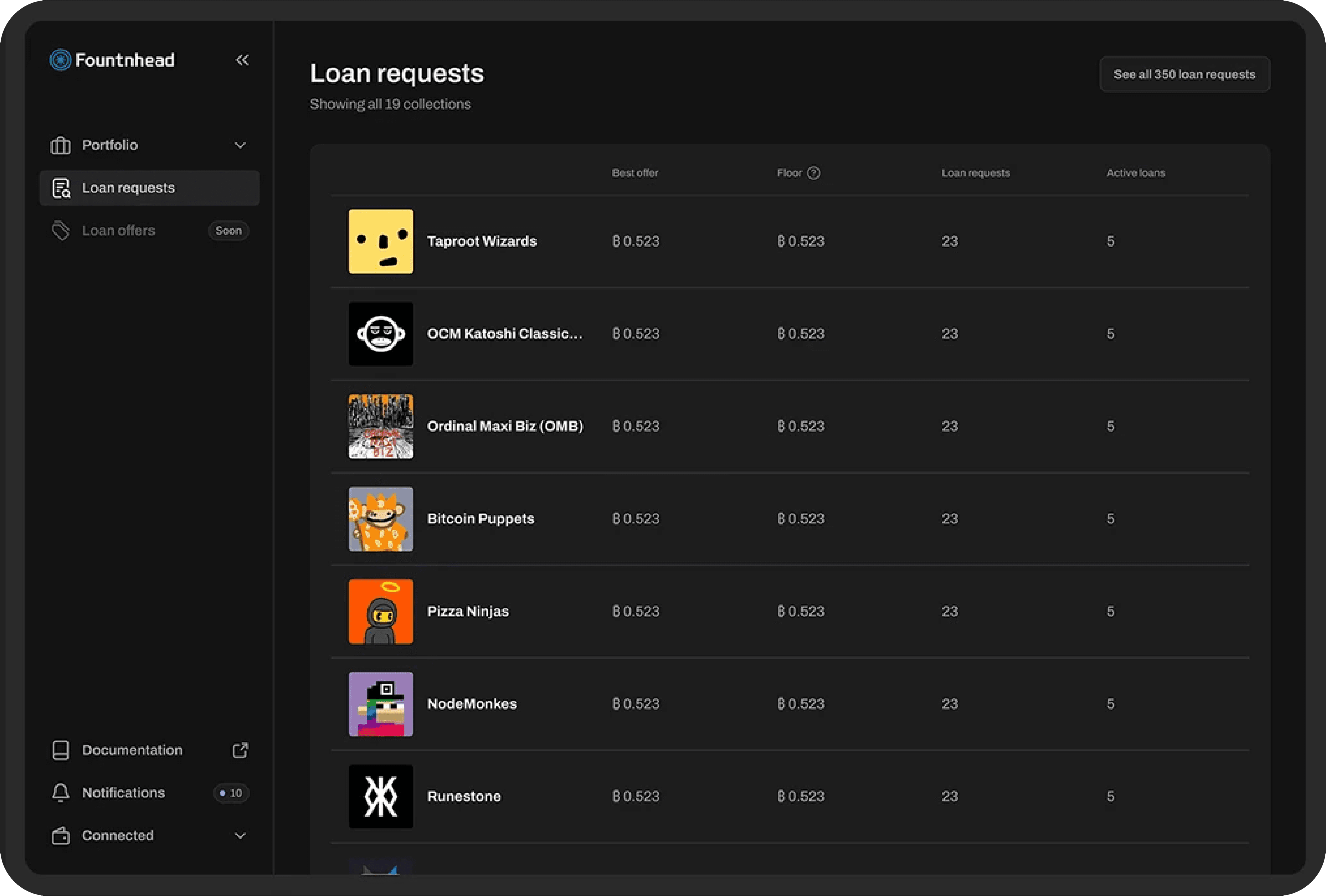
Task: Open the Documentation sidebar item
Action: tap(132, 750)
